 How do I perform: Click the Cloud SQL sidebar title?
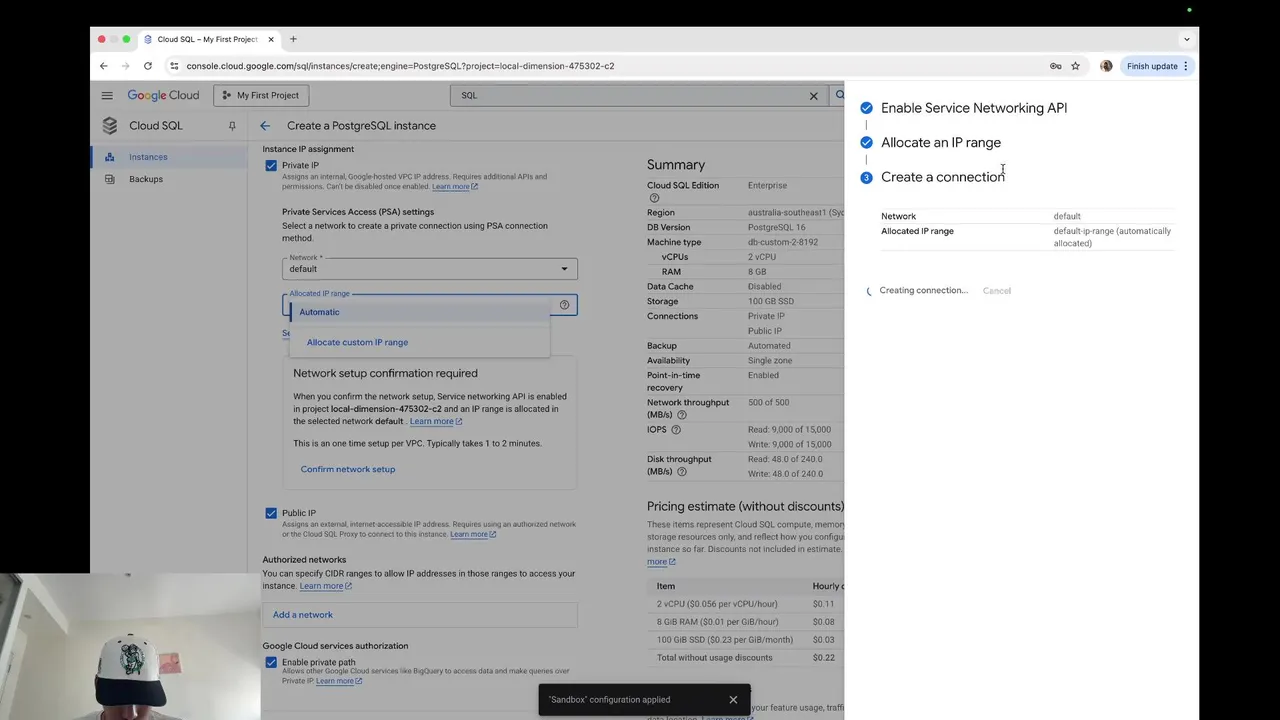point(156,126)
